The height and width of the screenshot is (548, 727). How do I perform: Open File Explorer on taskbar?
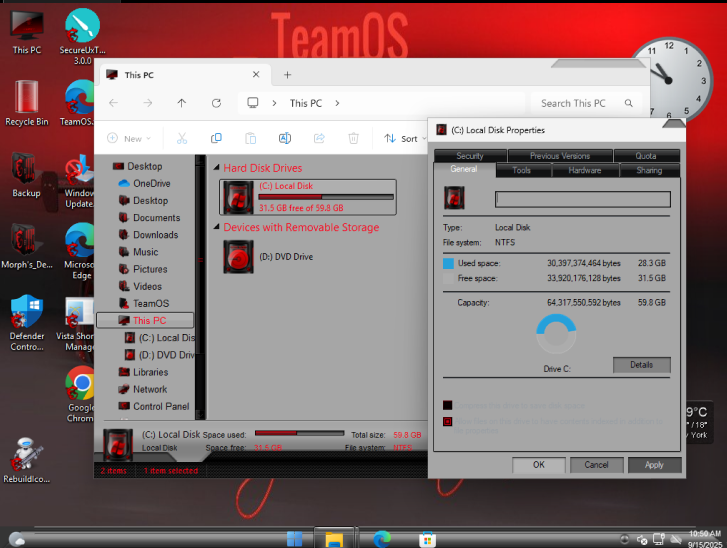point(334,539)
